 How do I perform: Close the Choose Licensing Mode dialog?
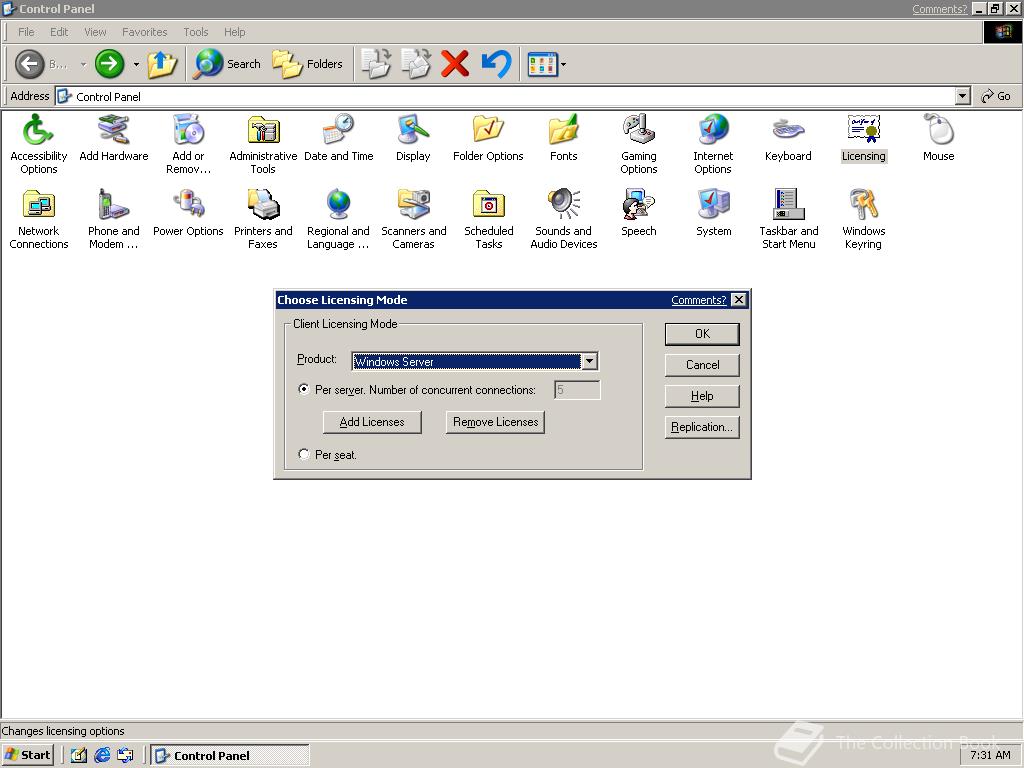[739, 300]
